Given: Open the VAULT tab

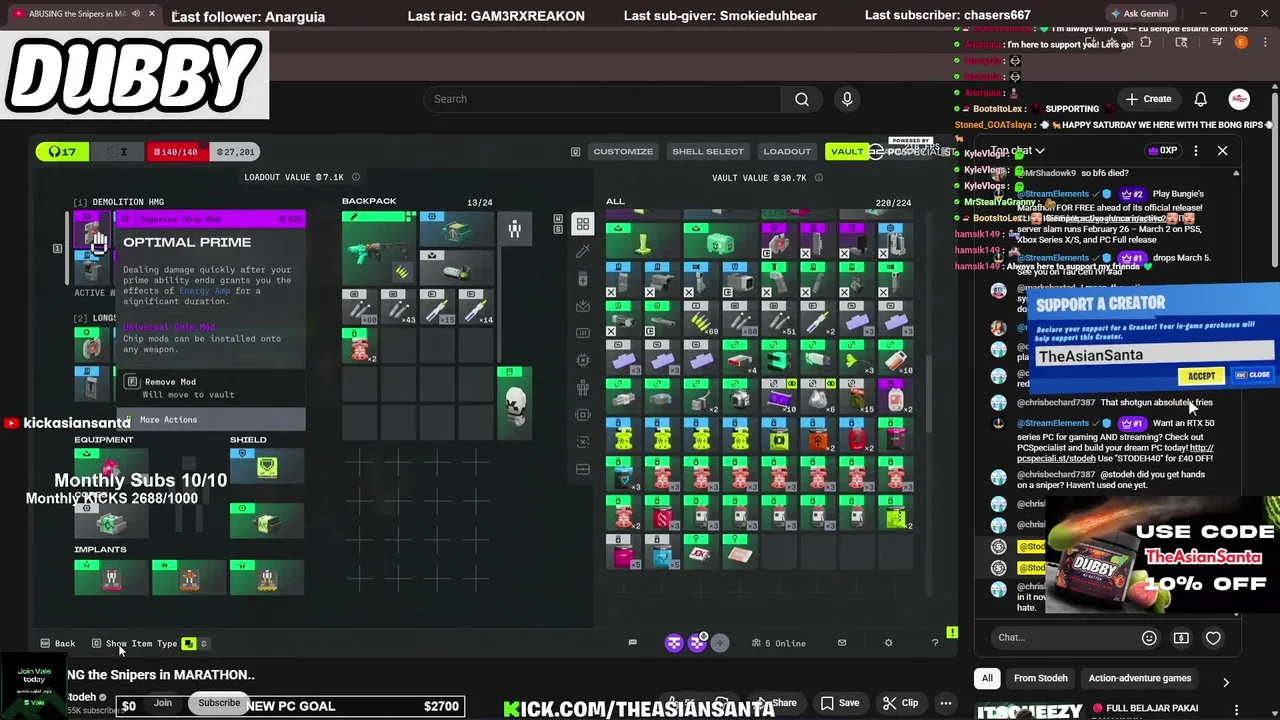Looking at the screenshot, I should 846,151.
